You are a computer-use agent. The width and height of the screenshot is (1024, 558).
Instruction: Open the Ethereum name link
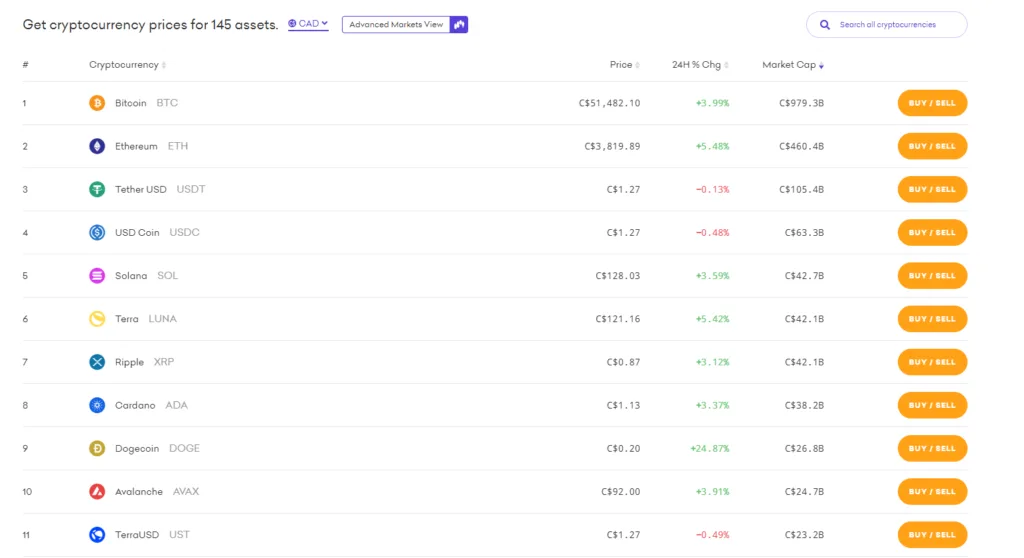136,146
